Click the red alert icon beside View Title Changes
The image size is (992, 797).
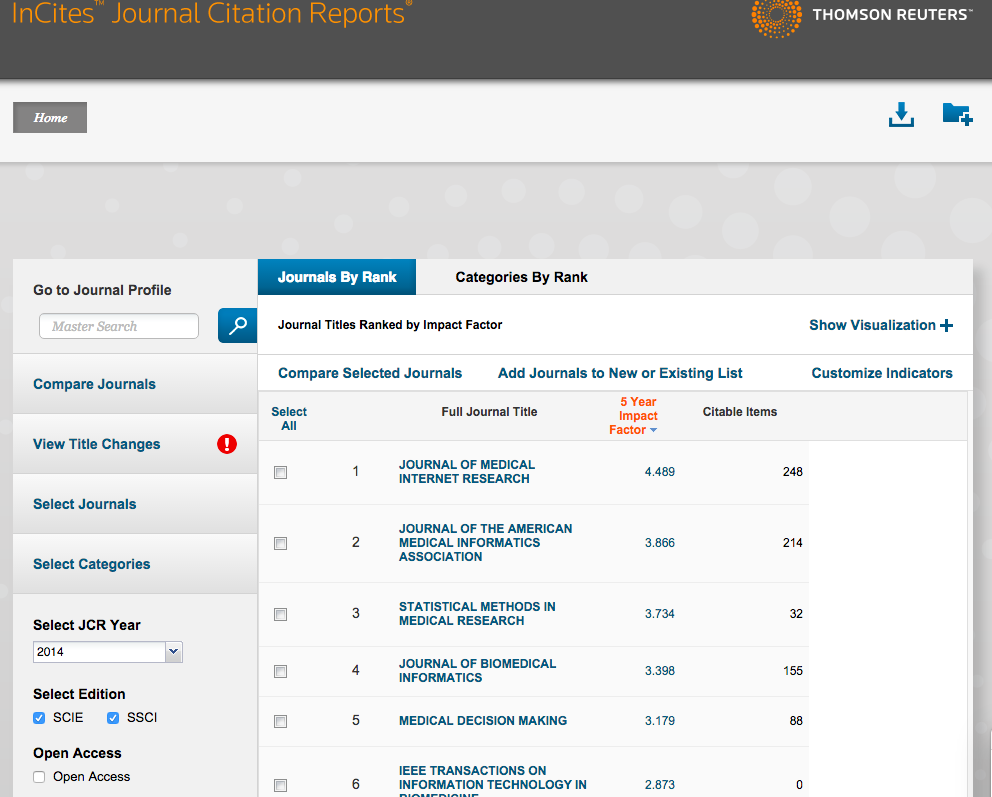coord(227,444)
